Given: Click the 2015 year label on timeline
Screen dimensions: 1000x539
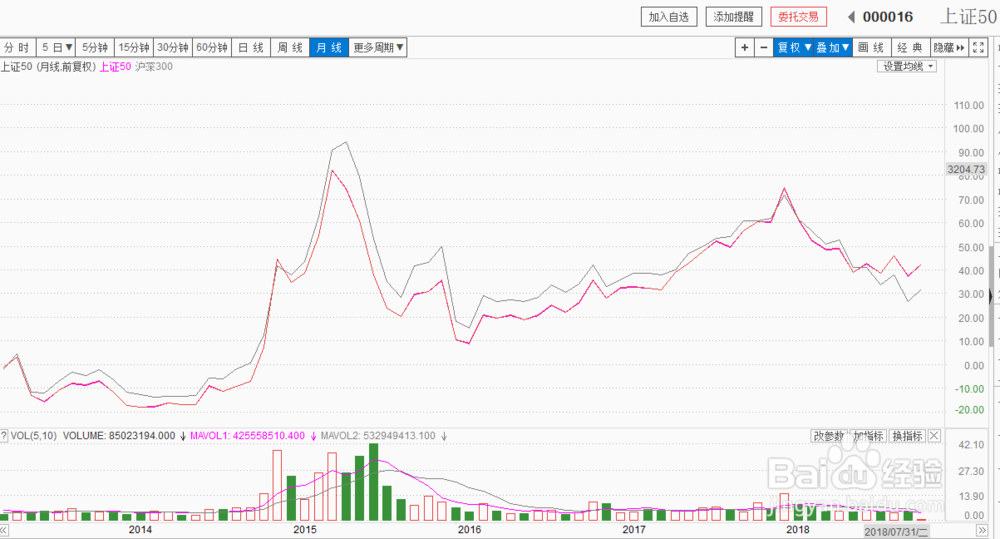Looking at the screenshot, I should coord(305,529).
